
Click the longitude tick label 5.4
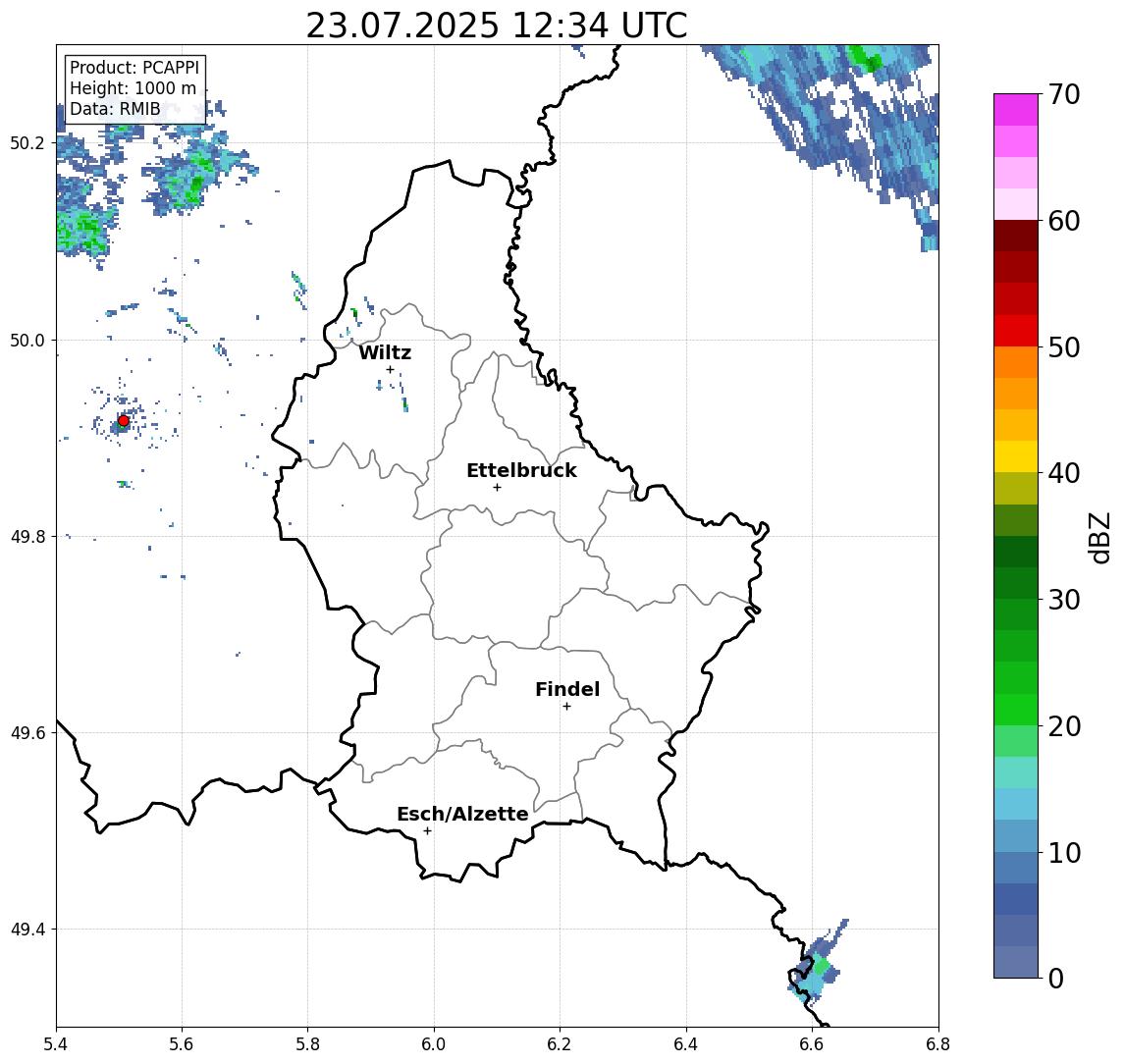(56, 1044)
